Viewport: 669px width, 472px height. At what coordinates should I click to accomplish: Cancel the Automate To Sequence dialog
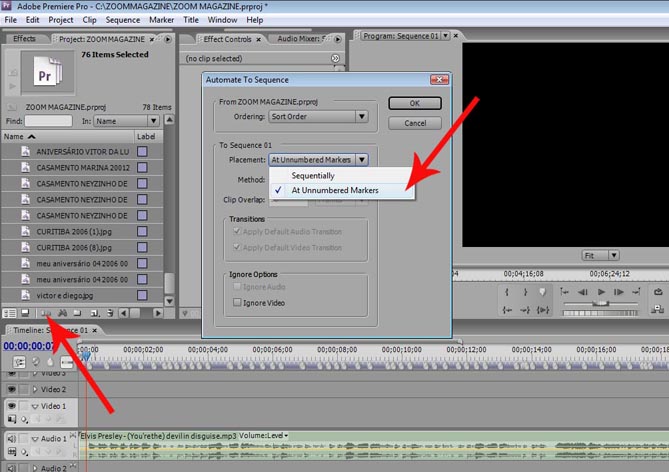[x=415, y=123]
